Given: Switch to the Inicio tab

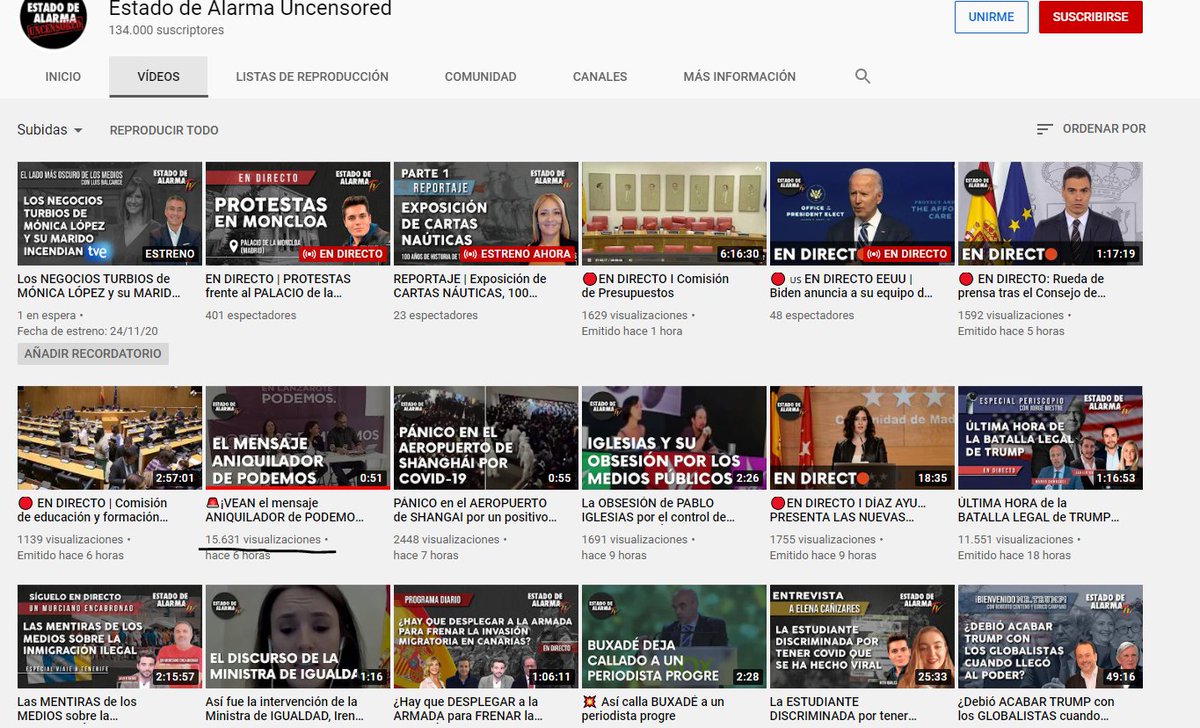Looking at the screenshot, I should pyautogui.click(x=63, y=76).
